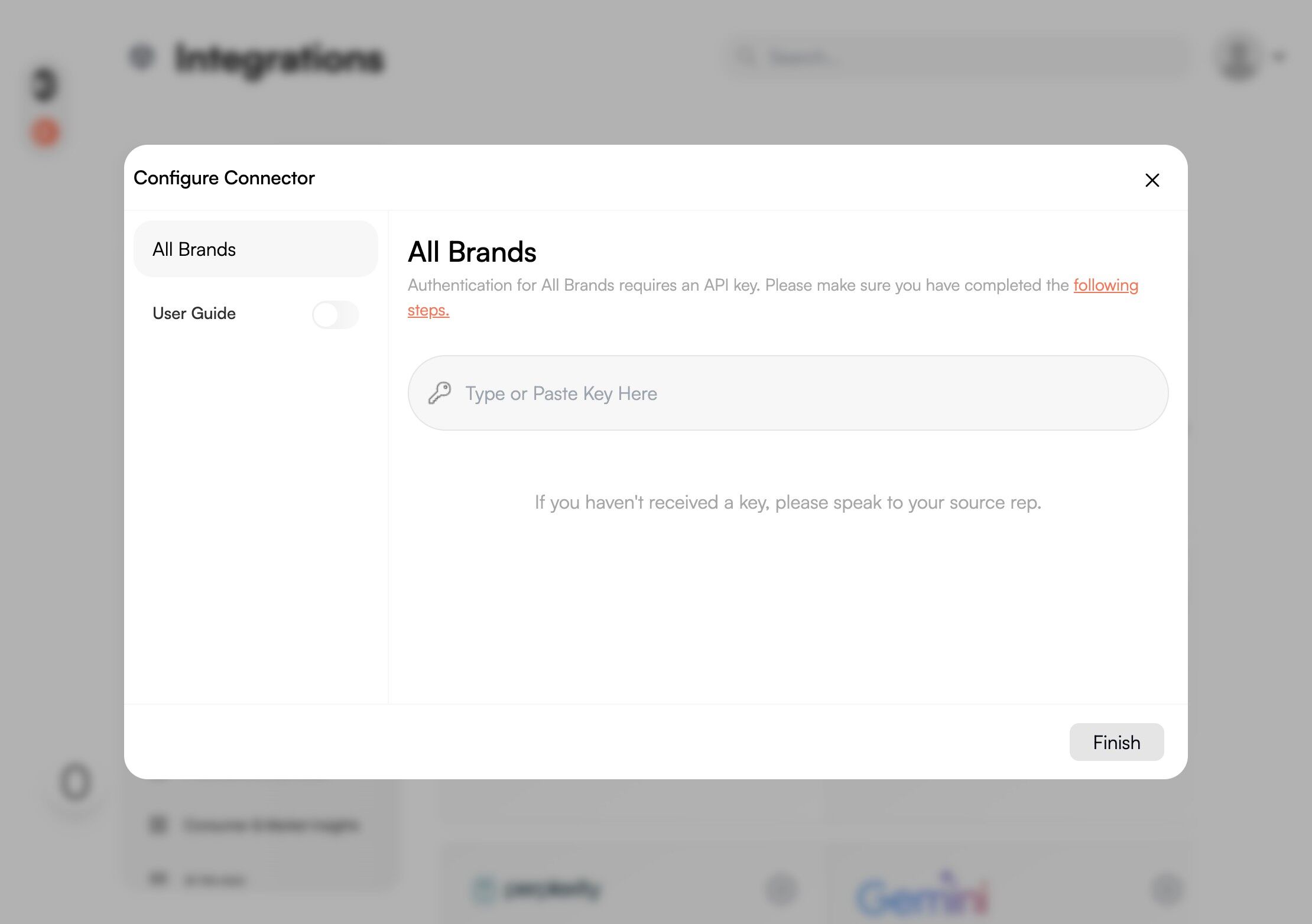Toggle the User Guide switch
The image size is (1312, 924).
335,314
